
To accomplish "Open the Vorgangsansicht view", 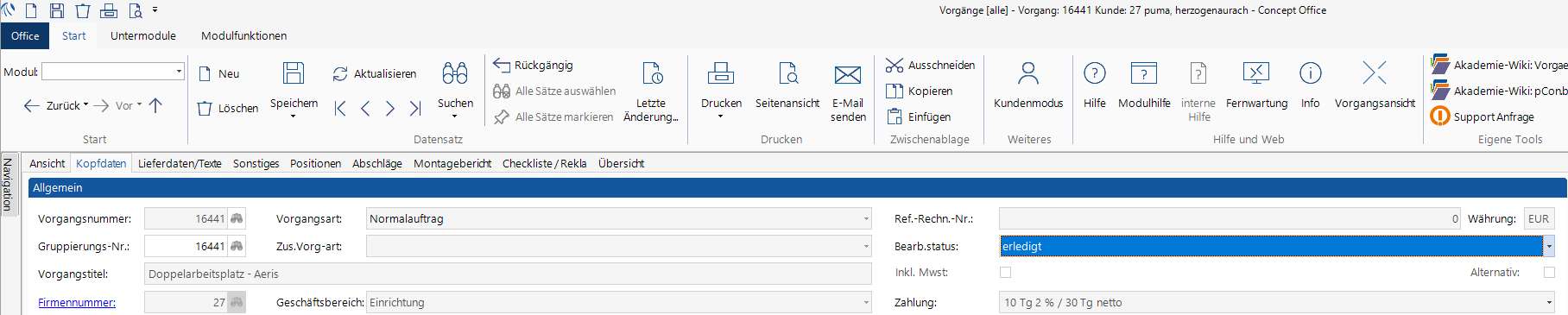I will coord(1375,73).
